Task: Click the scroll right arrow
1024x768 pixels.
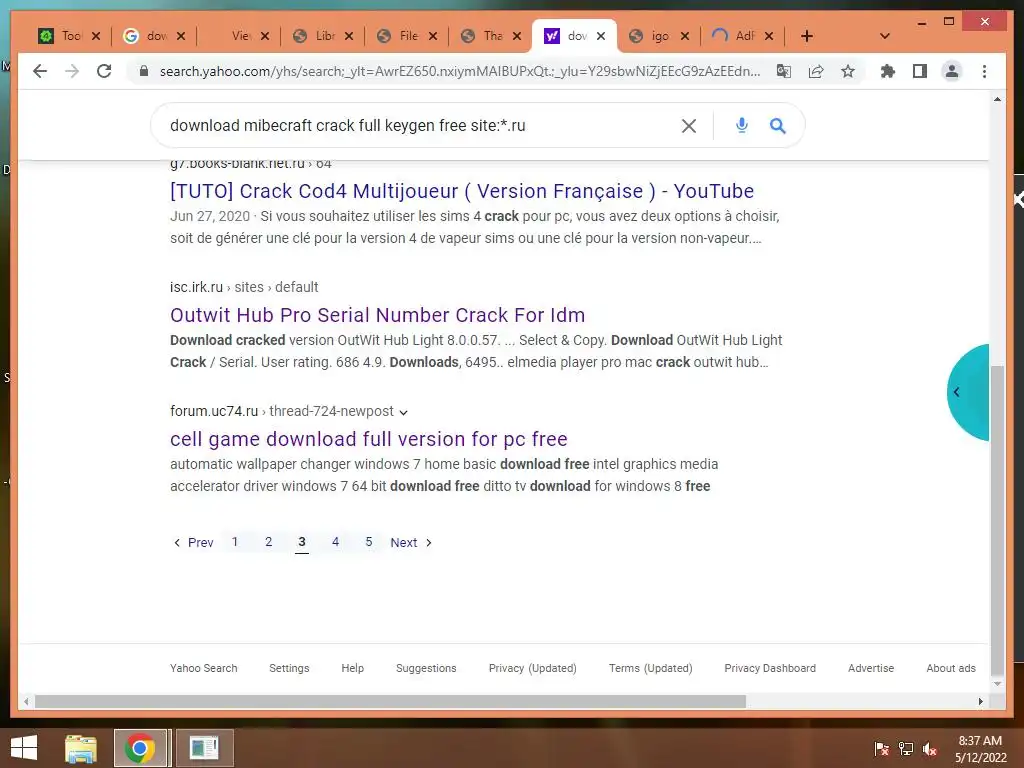Action: [980, 701]
